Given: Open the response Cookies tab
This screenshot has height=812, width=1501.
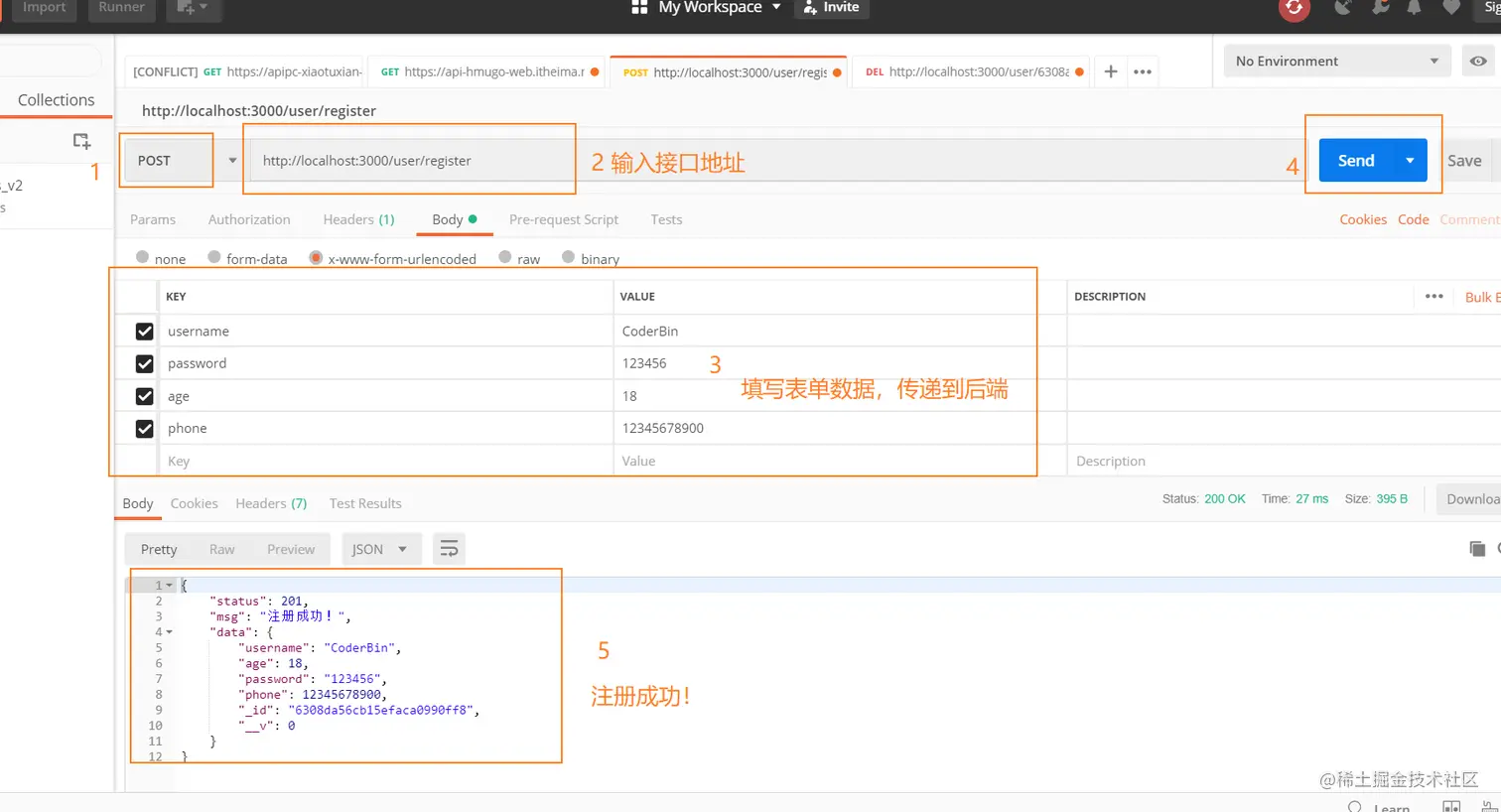Looking at the screenshot, I should click(194, 503).
